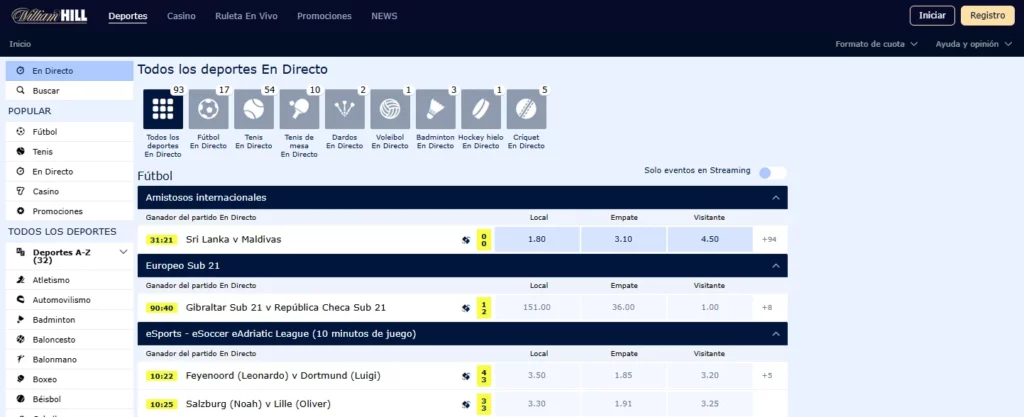Open the Ruleta En Vivo menu
1024x417 pixels.
246,16
